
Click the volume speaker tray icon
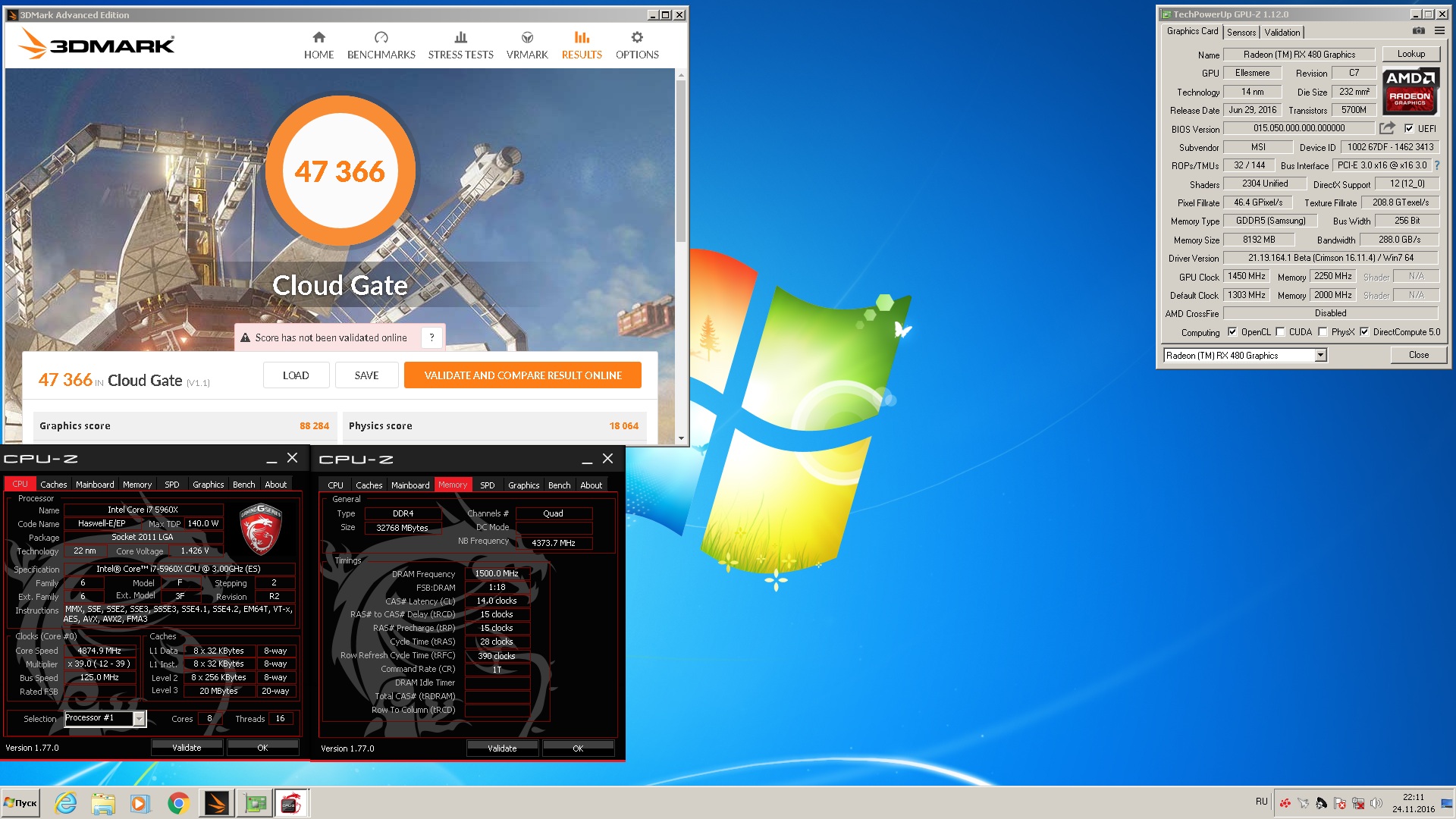[x=1376, y=802]
